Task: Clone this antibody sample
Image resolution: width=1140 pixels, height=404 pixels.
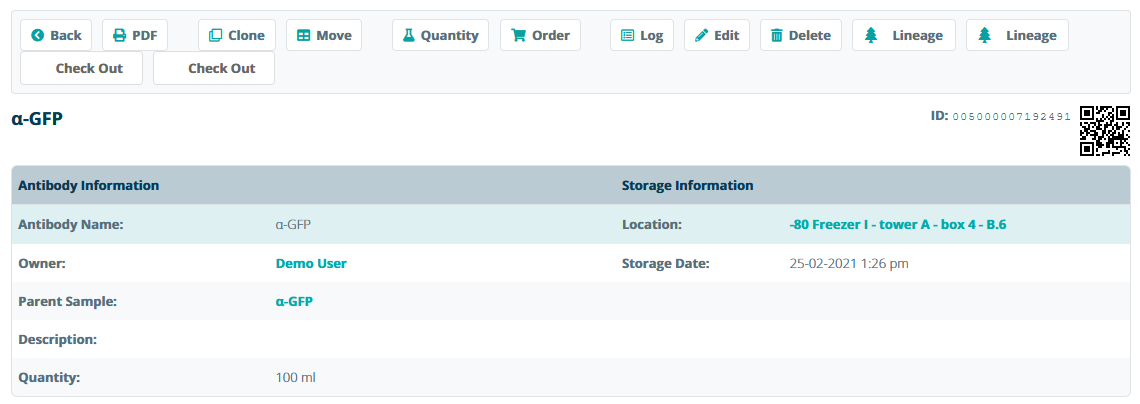Action: (x=236, y=35)
